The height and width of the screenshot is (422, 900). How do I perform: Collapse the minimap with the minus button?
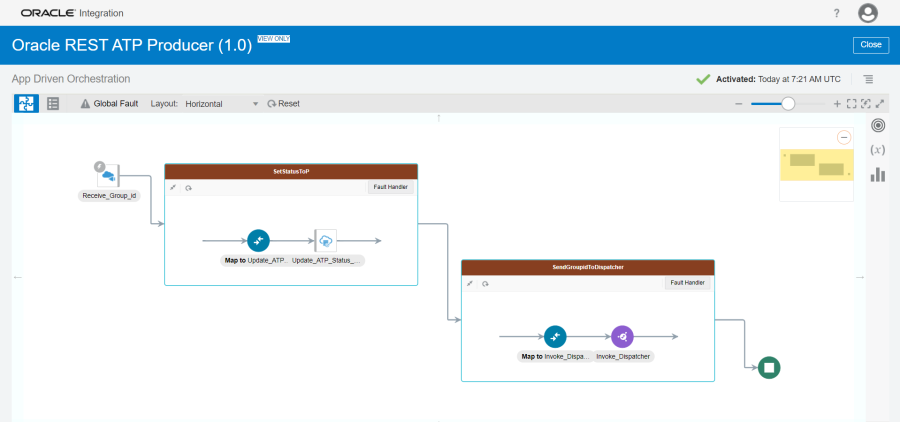(x=843, y=137)
